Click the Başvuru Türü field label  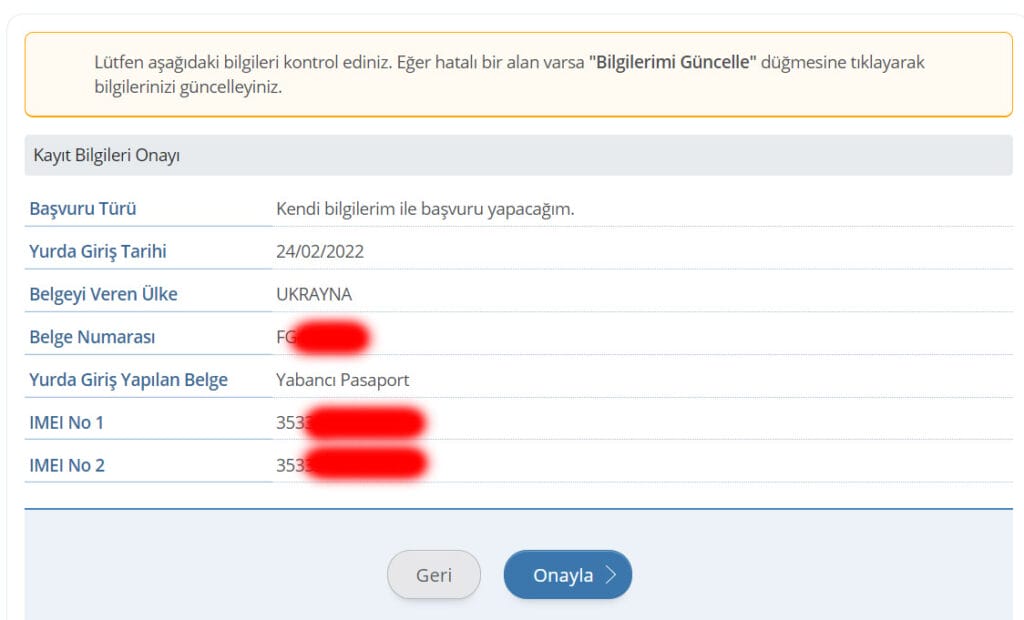click(x=83, y=209)
